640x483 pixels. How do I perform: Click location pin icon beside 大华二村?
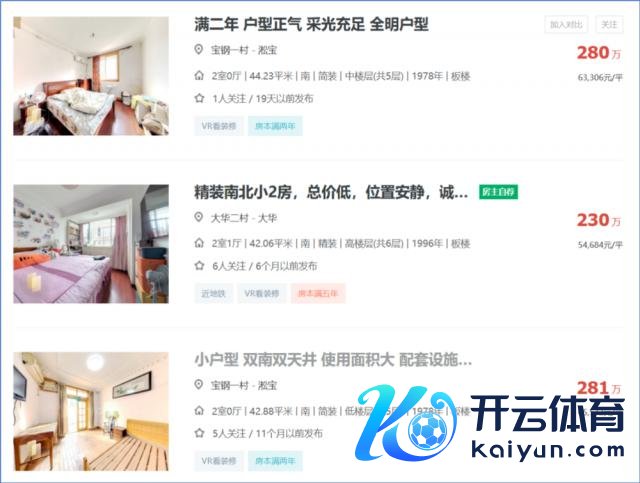[199, 217]
